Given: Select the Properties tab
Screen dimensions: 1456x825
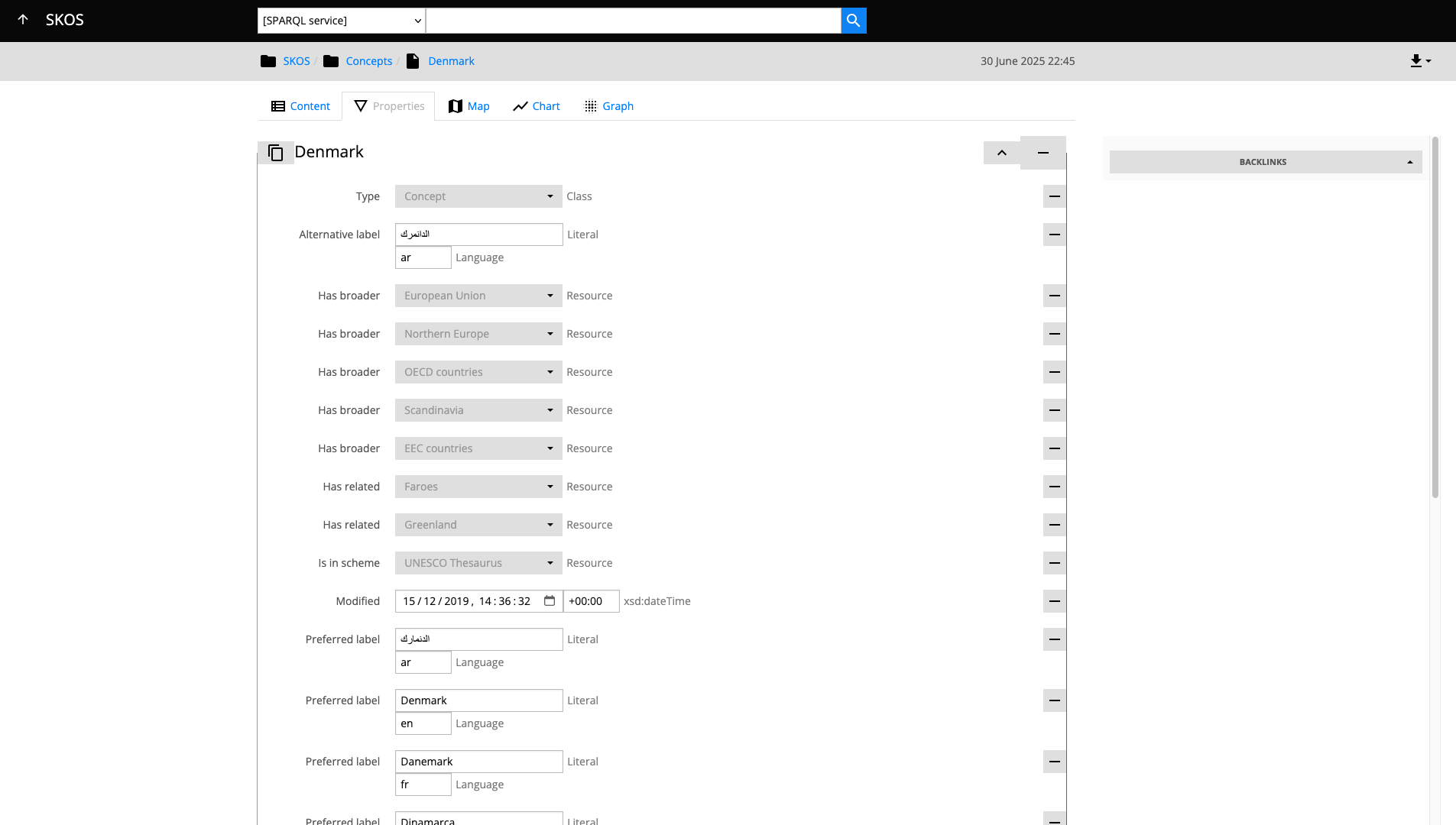Looking at the screenshot, I should pos(389,106).
